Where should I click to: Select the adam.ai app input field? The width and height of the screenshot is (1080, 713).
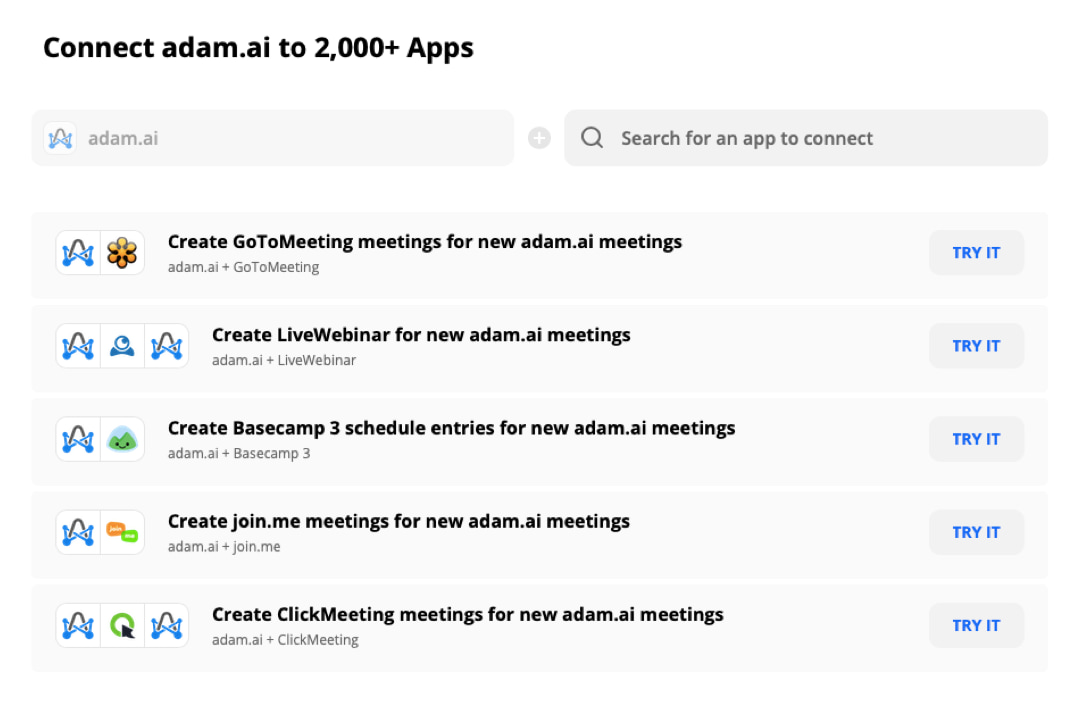coord(273,138)
